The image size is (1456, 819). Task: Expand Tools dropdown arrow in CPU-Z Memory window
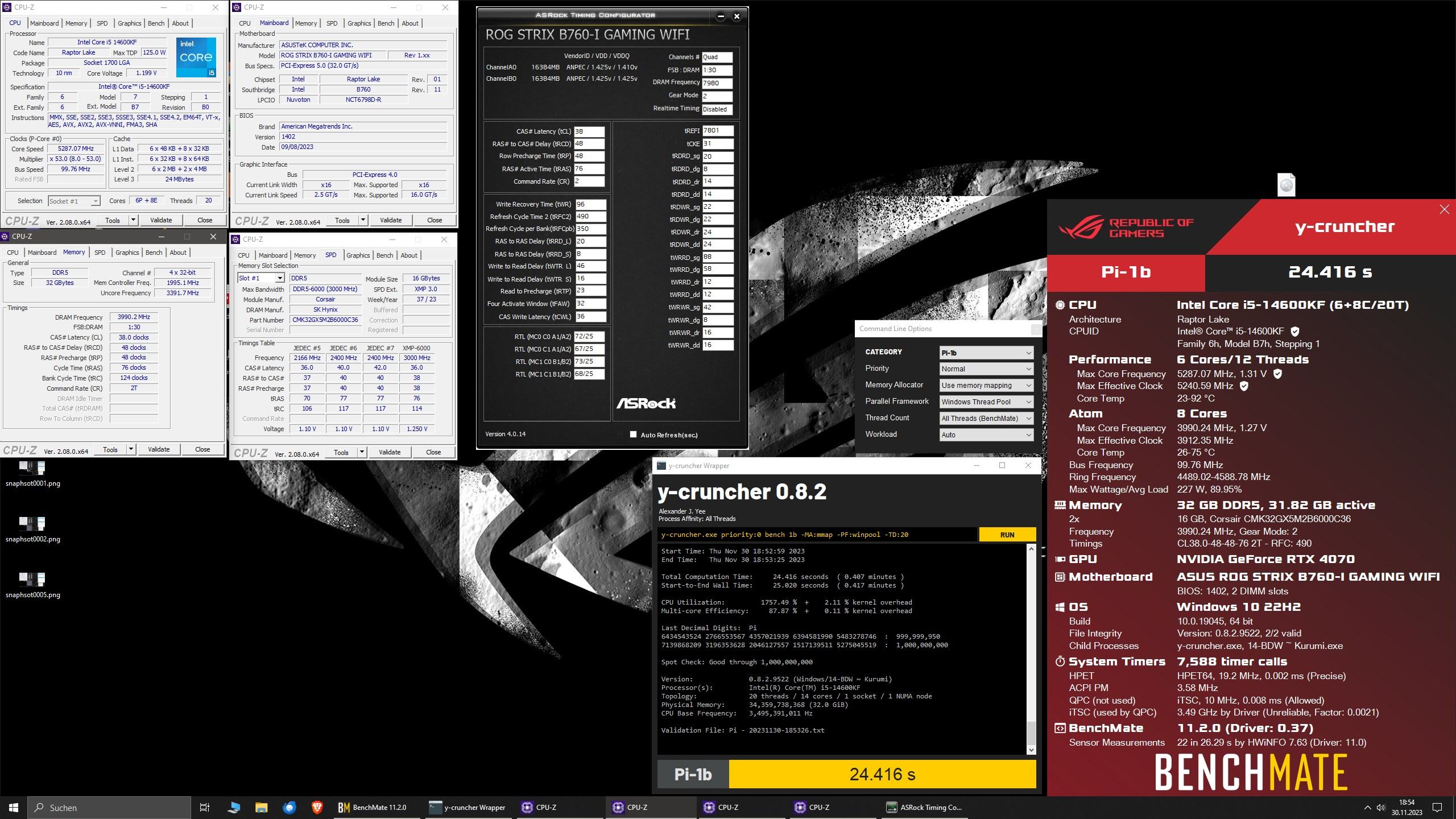click(130, 449)
